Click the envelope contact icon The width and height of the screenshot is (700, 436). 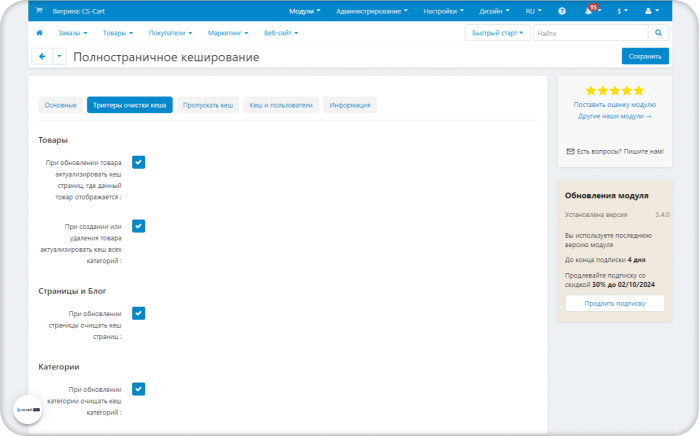570,151
